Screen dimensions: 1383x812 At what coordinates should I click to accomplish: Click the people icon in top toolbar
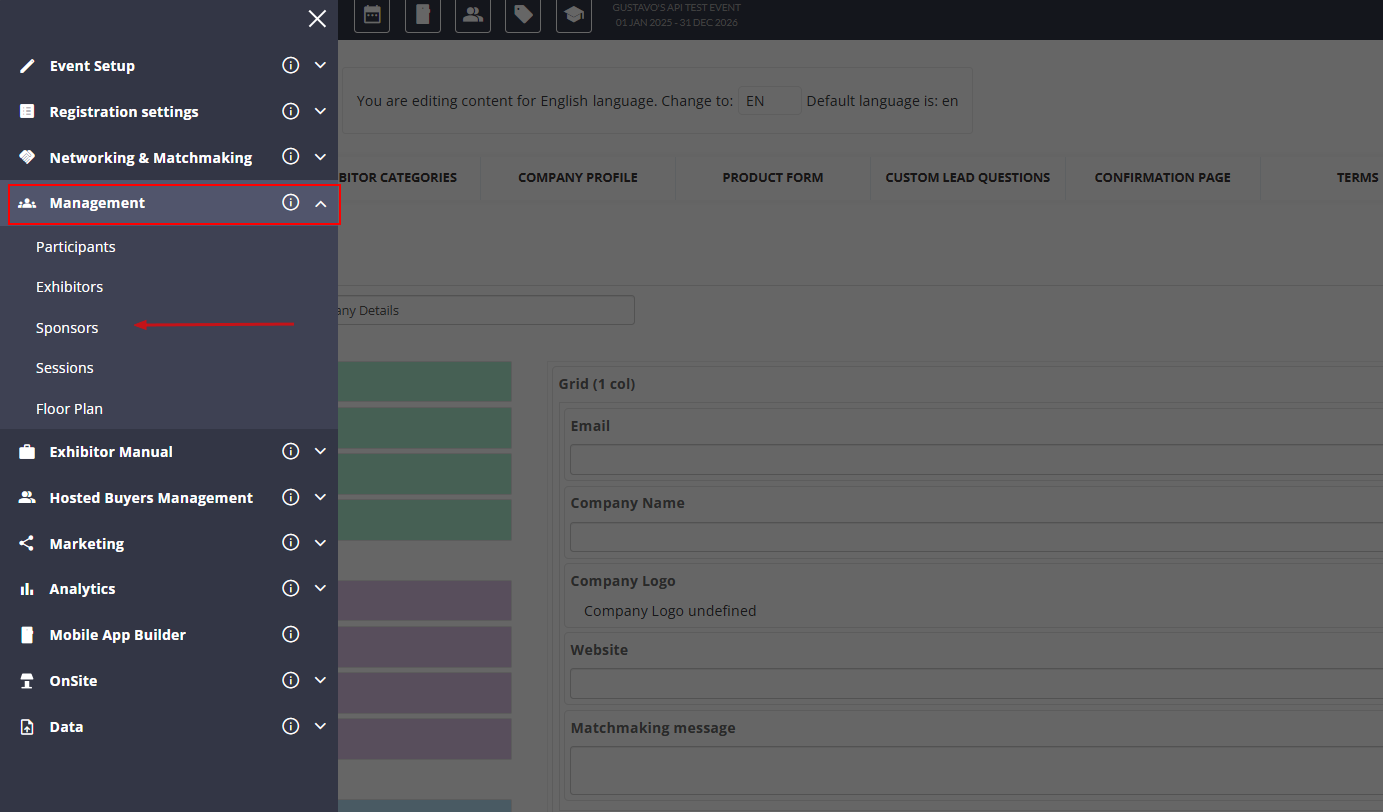point(473,15)
